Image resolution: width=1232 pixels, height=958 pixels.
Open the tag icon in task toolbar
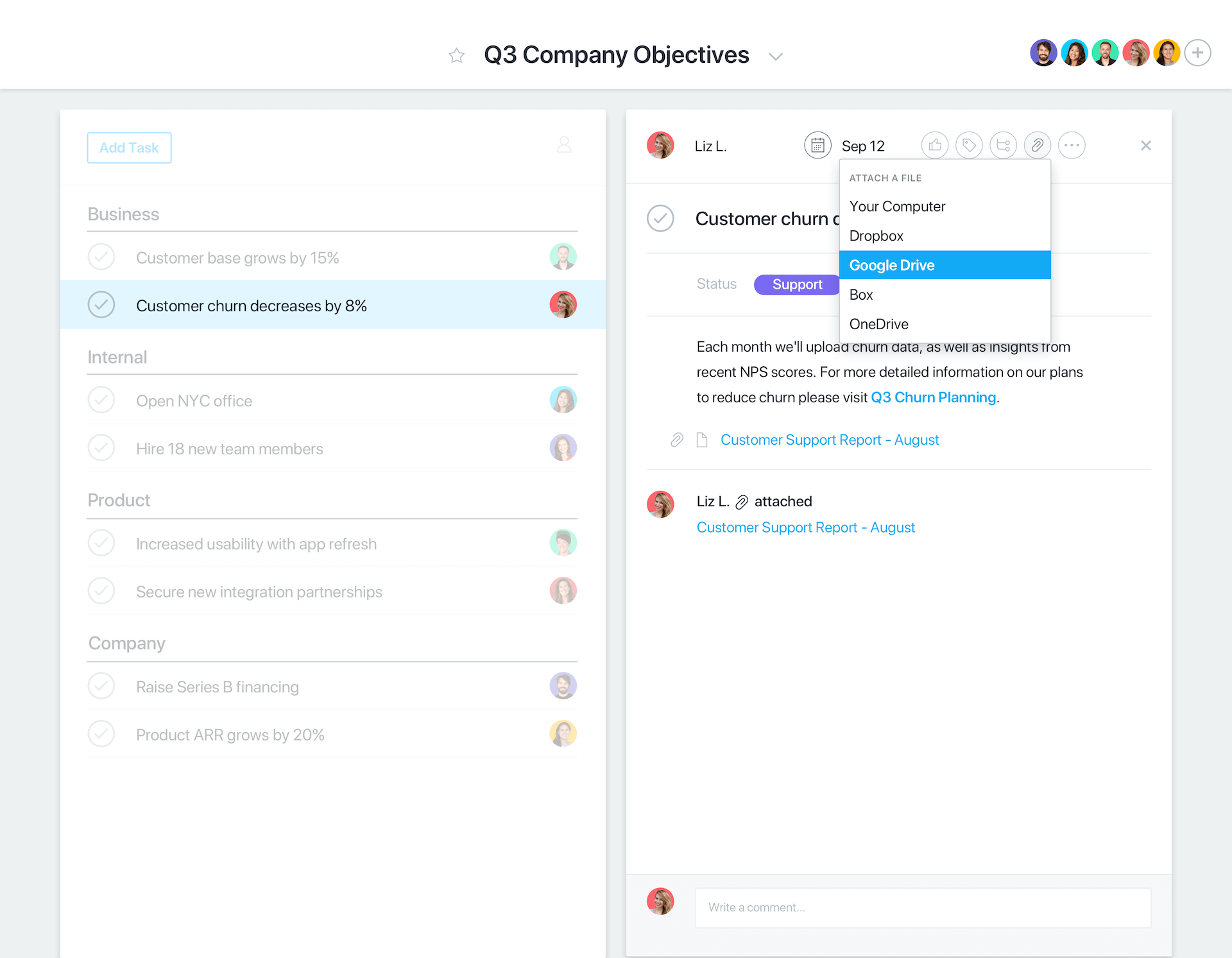[969, 146]
